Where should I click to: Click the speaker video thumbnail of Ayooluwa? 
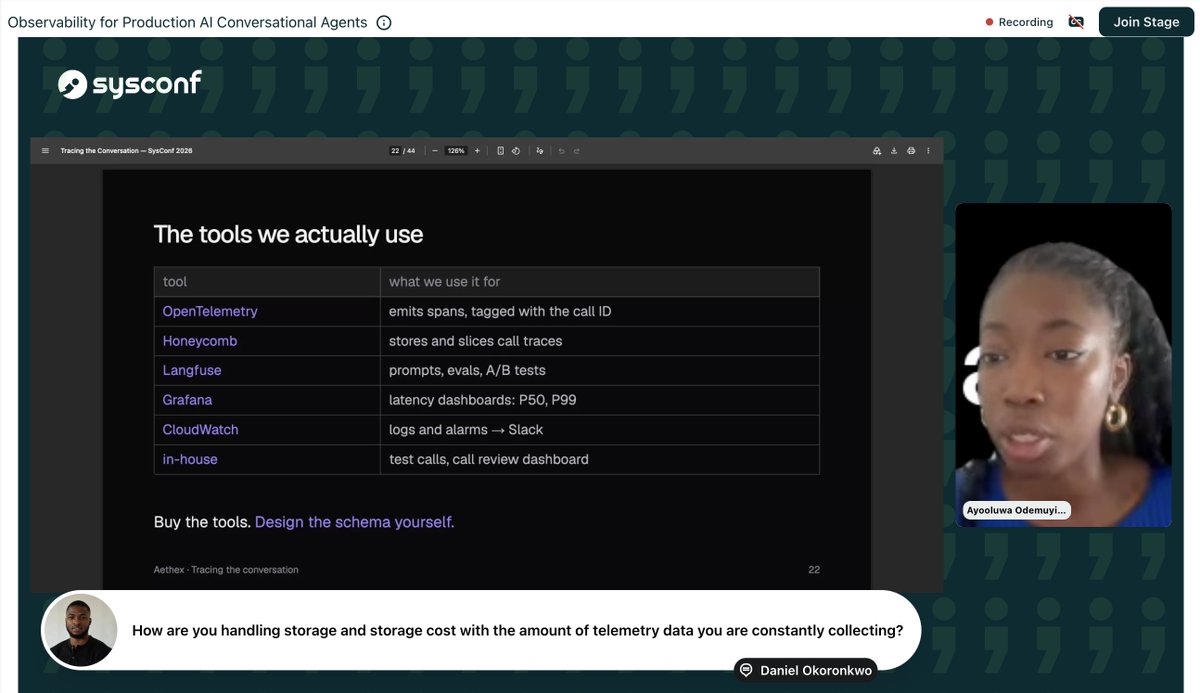1063,365
